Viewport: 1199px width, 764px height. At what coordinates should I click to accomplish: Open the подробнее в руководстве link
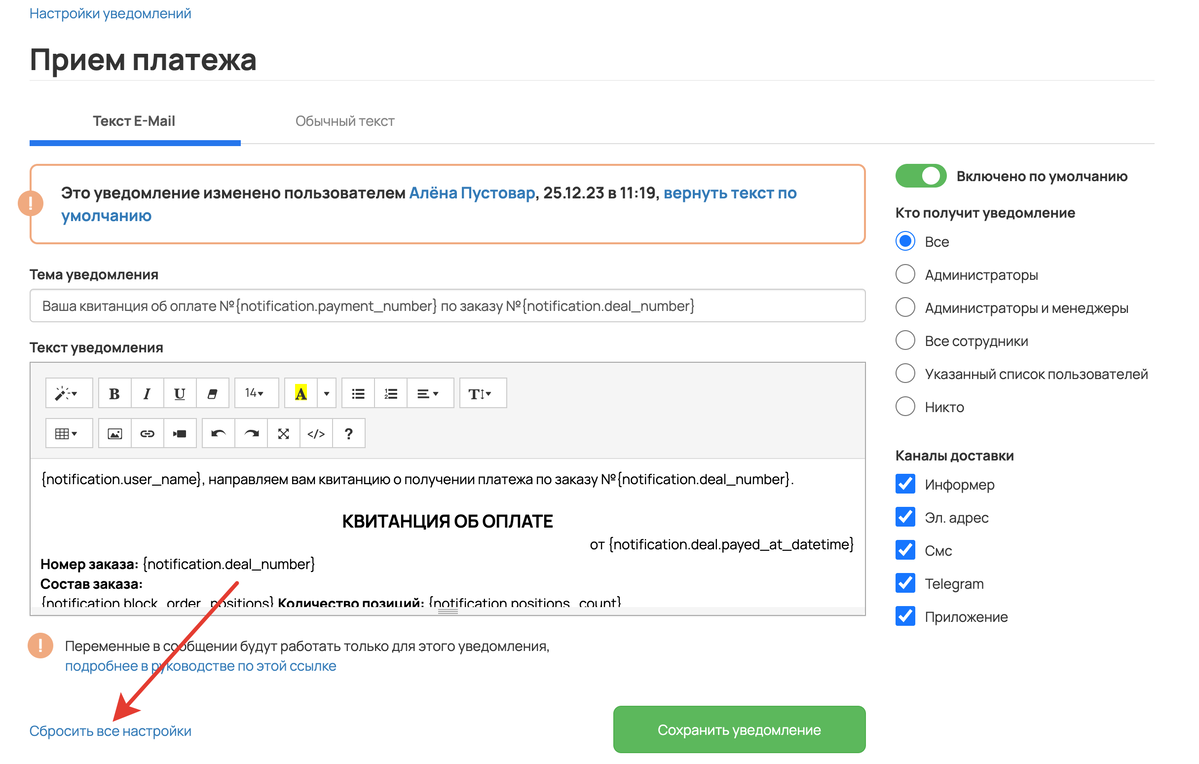click(200, 665)
